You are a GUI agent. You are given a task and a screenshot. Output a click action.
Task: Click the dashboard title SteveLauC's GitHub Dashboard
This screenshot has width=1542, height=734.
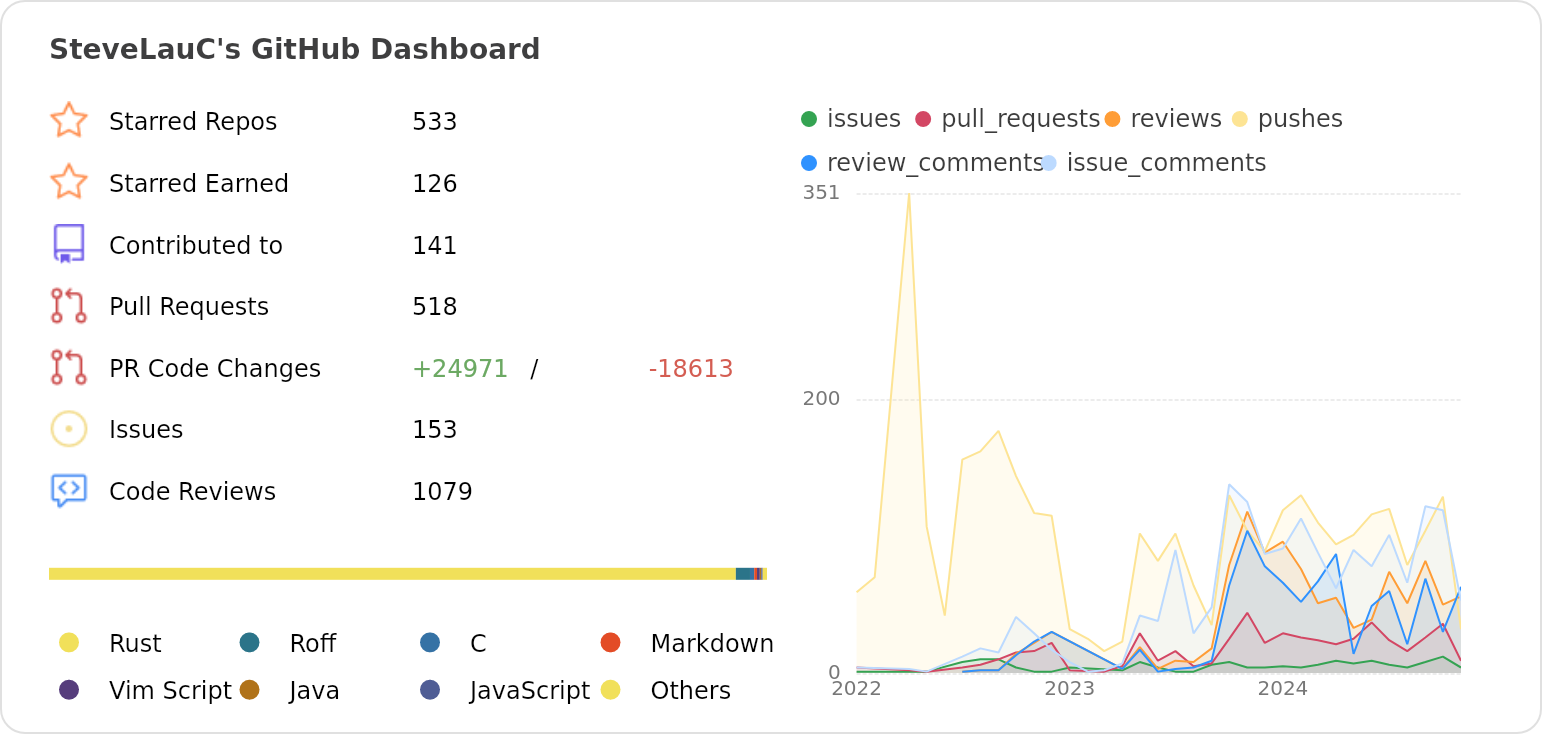(x=295, y=49)
